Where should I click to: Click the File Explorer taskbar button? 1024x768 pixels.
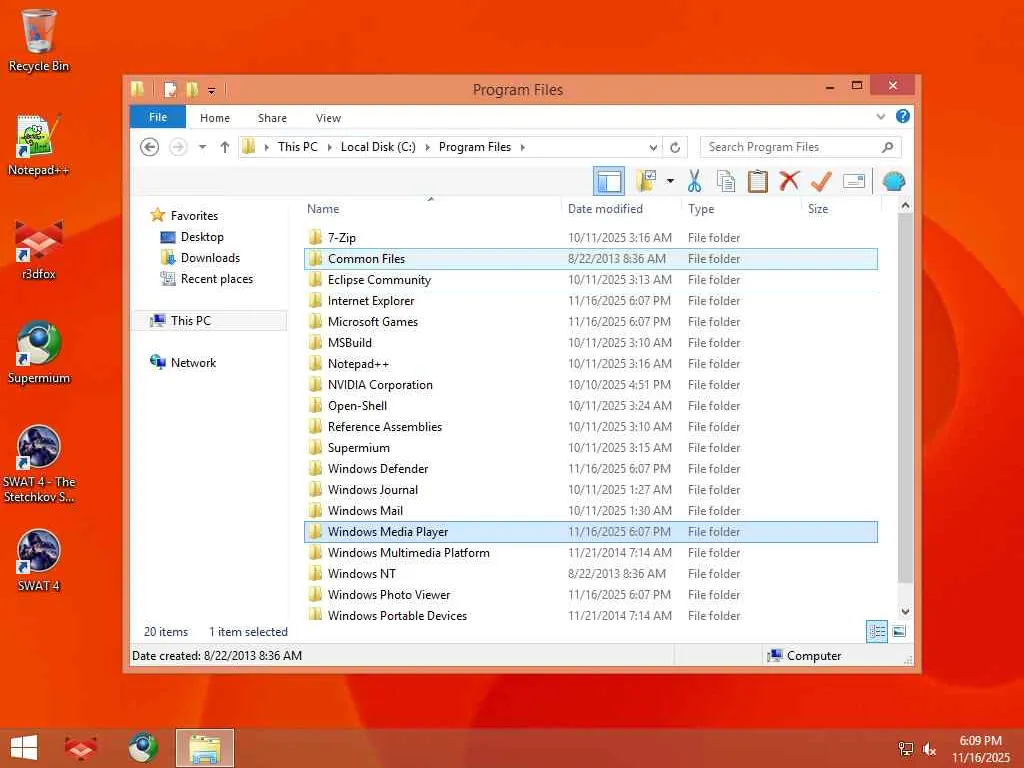click(x=204, y=748)
